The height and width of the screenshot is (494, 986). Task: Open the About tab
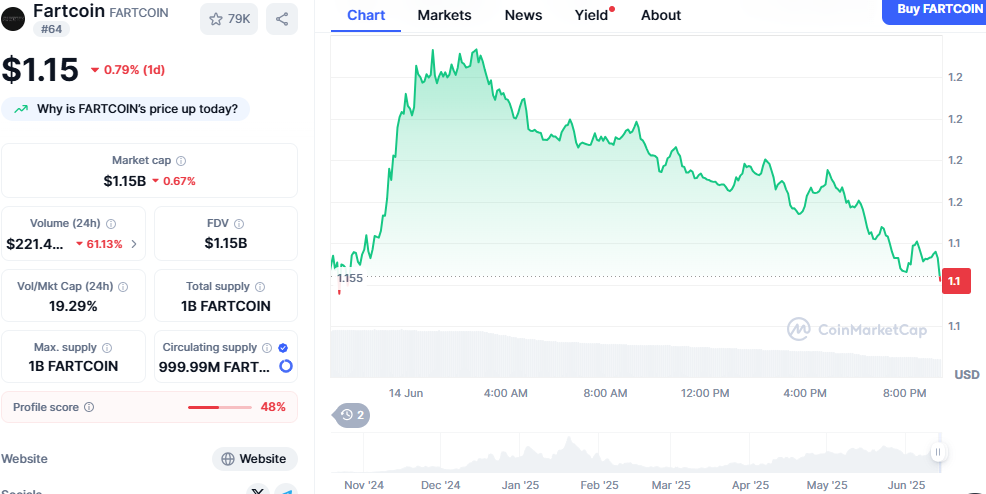pos(661,15)
